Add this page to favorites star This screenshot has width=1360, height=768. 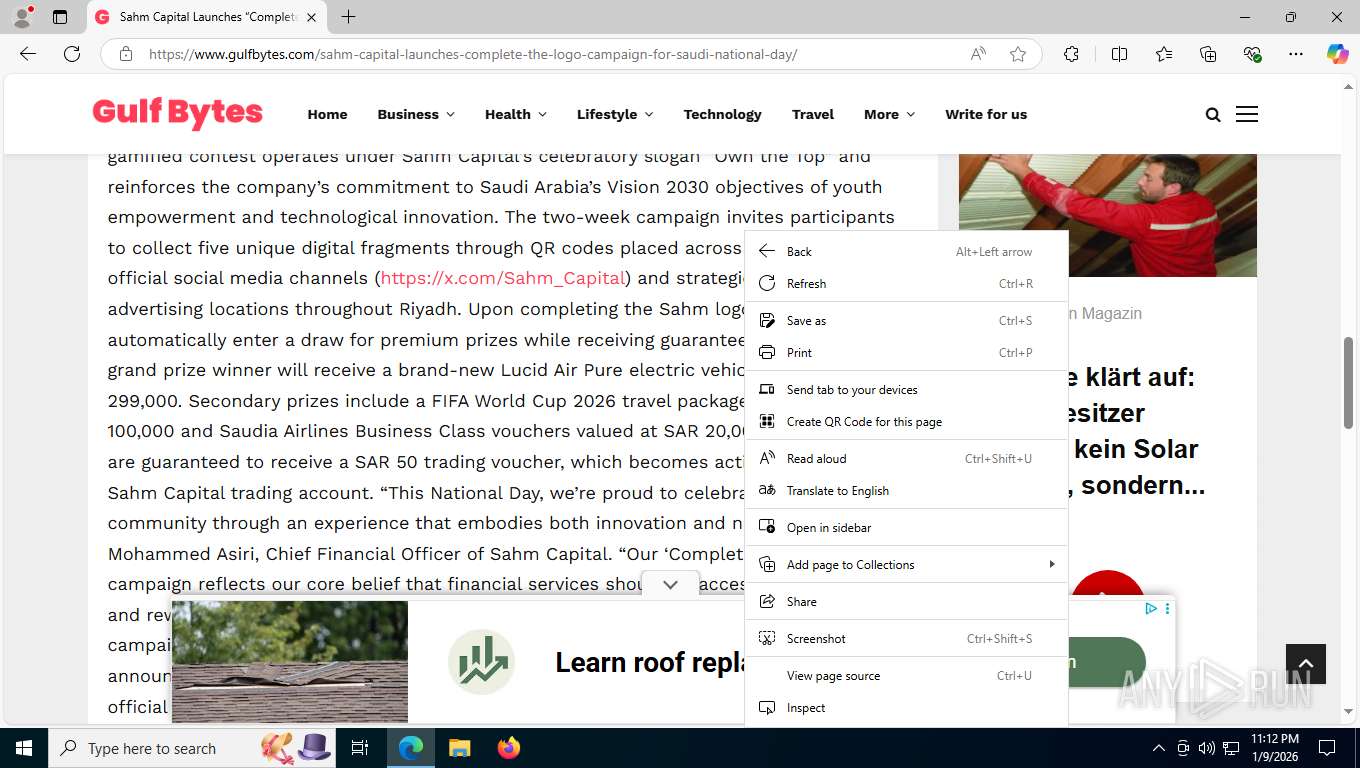1018,54
